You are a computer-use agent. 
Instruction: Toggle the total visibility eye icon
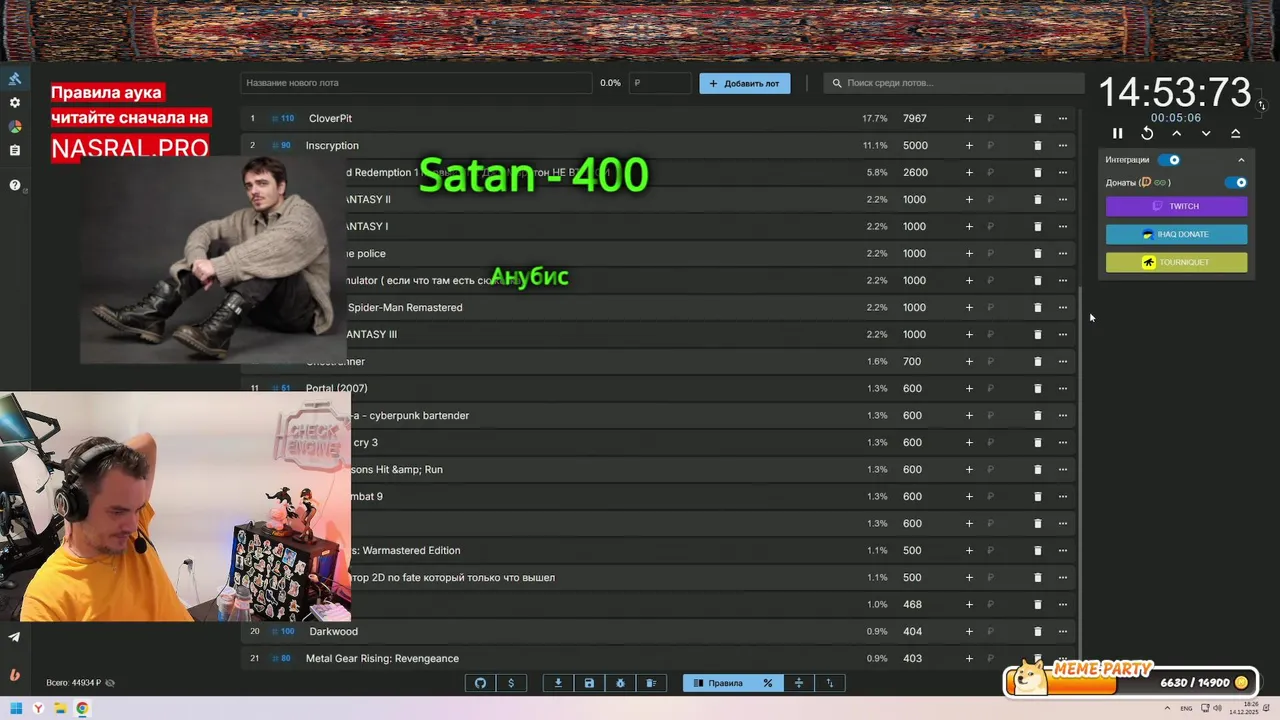point(110,683)
